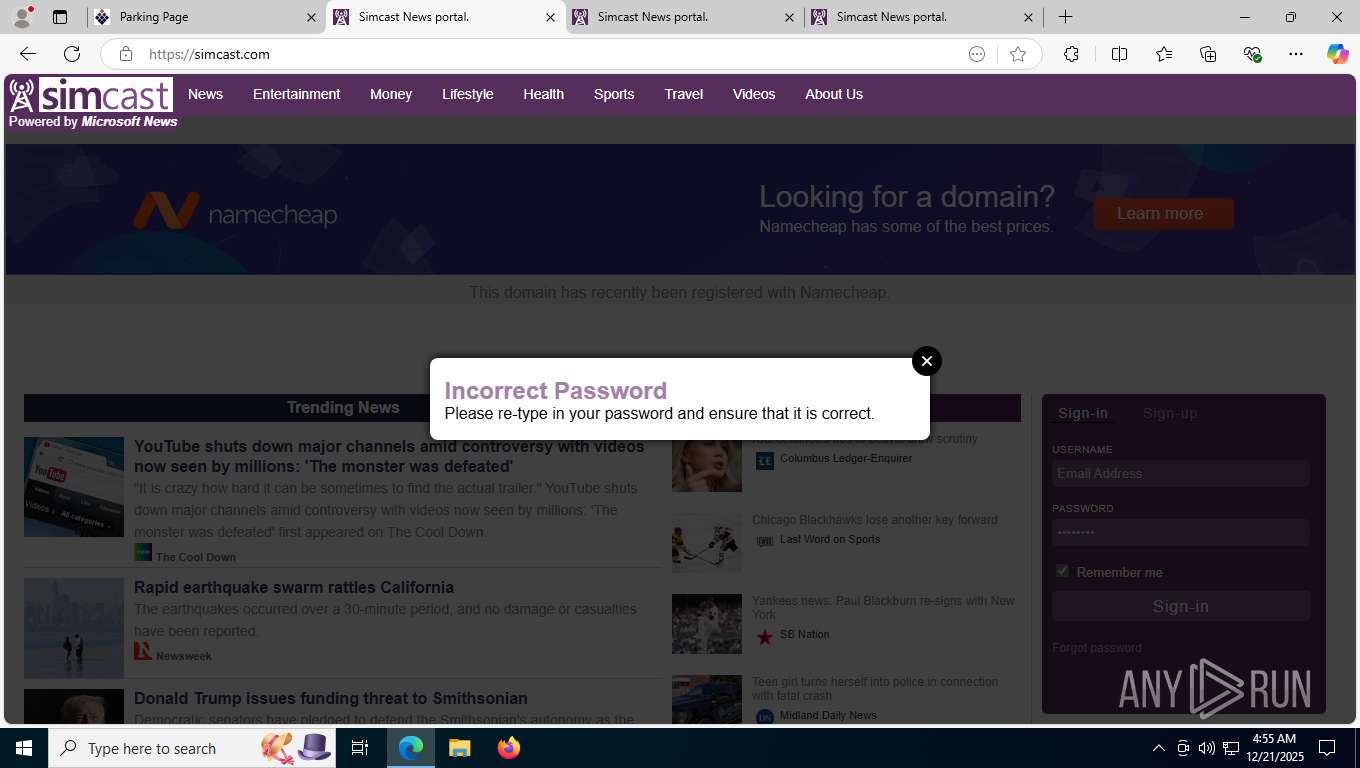Open the browser profile icon
This screenshot has width=1360, height=768.
click(21, 17)
